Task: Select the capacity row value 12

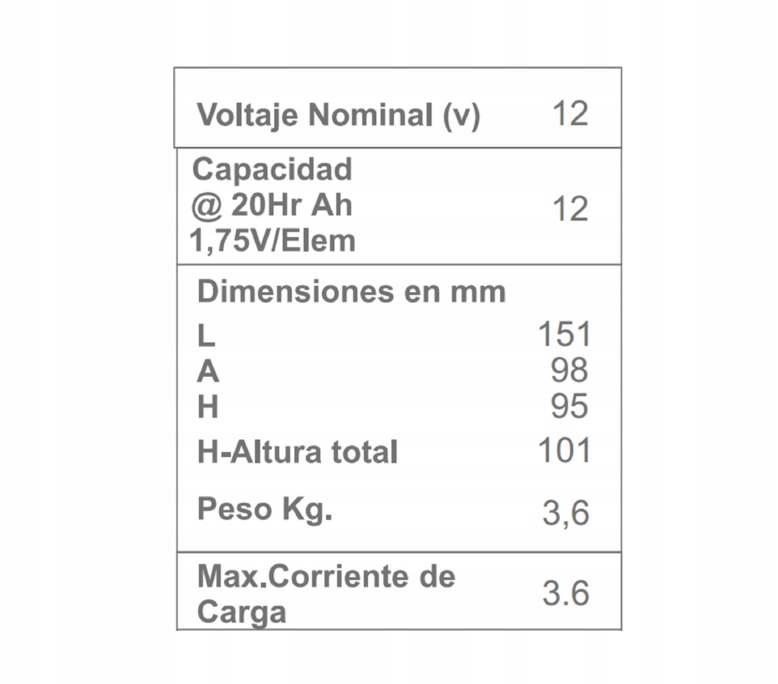Action: click(570, 209)
